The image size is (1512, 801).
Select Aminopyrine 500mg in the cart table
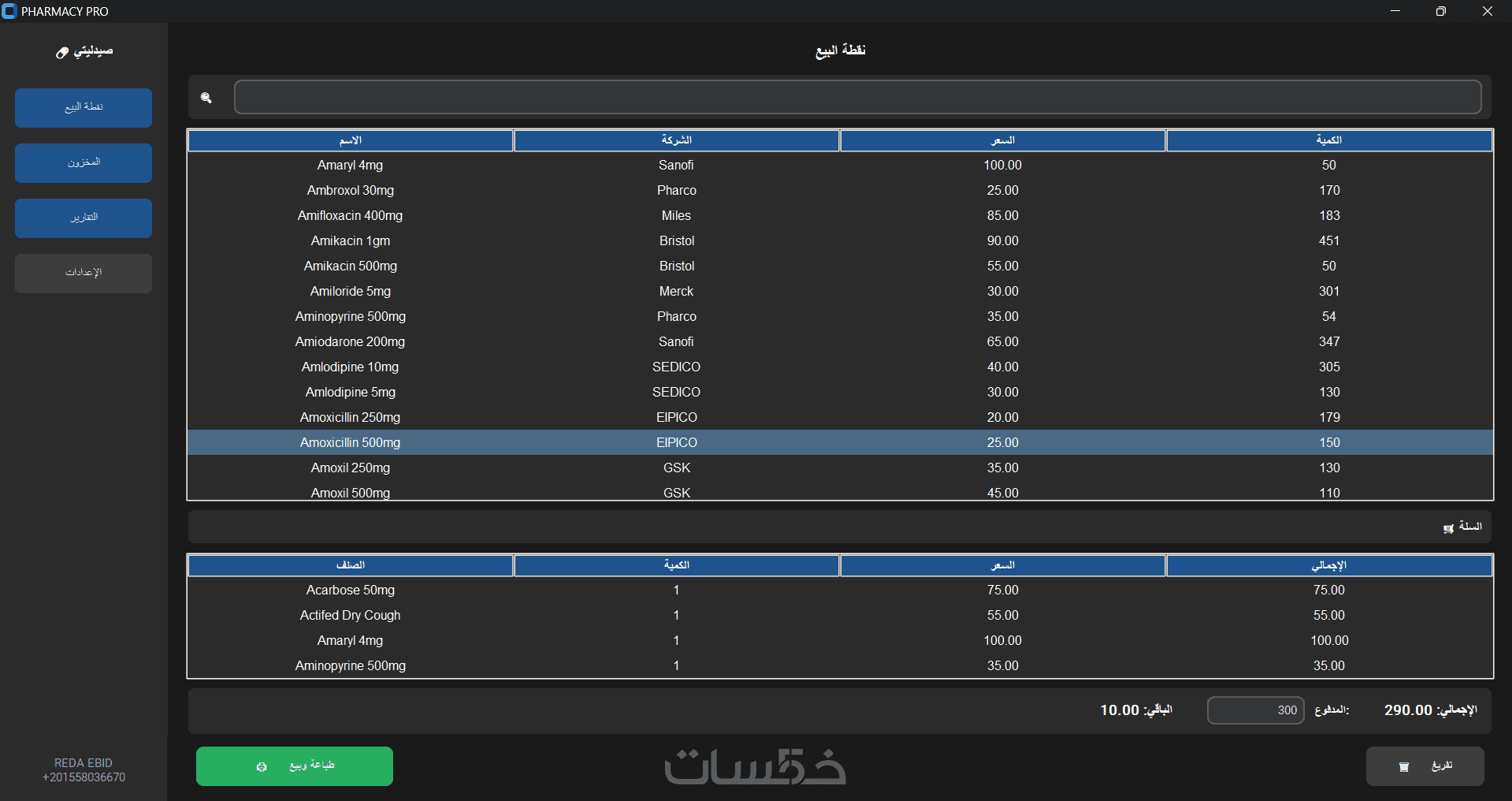[x=840, y=665]
